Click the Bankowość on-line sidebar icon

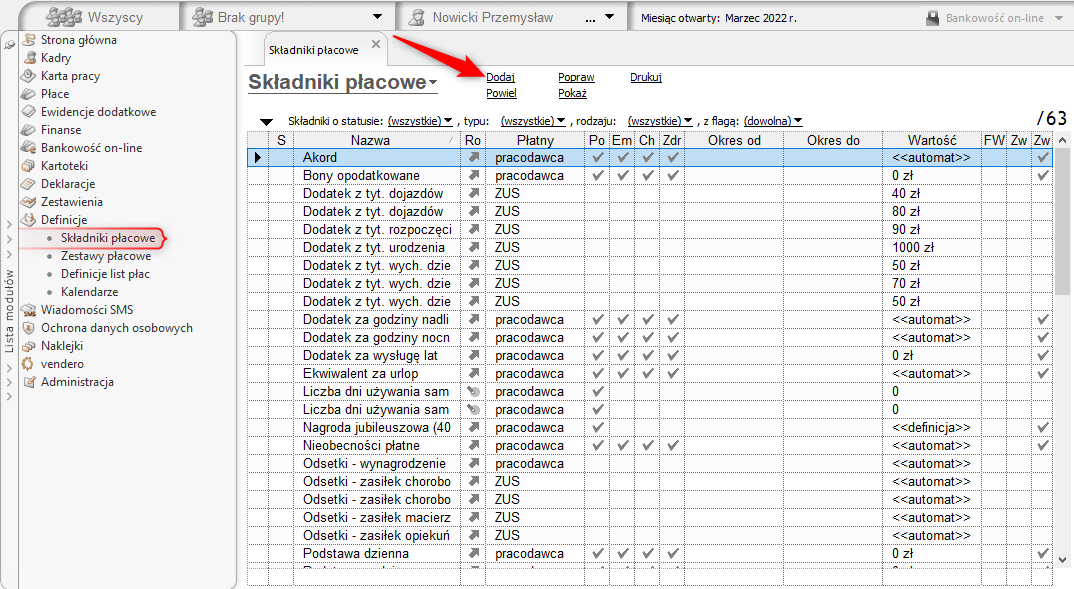[x=29, y=147]
